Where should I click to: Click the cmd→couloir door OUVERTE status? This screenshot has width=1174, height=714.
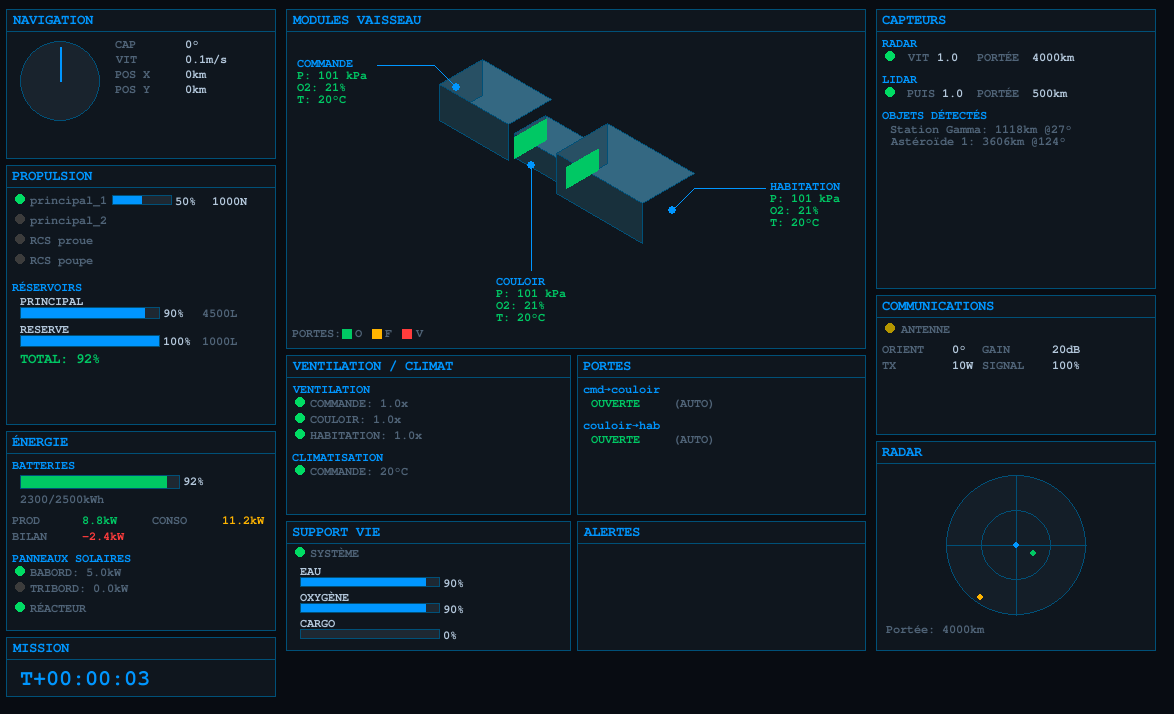click(615, 404)
